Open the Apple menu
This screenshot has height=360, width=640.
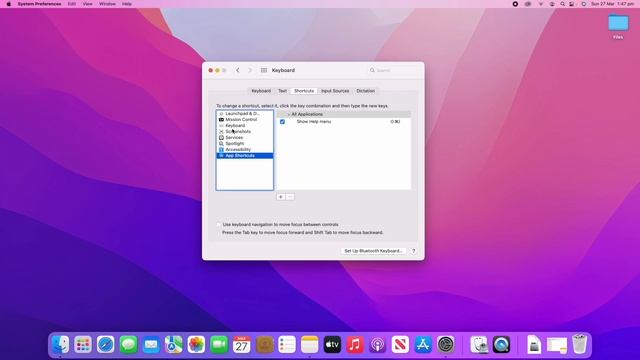point(9,4)
